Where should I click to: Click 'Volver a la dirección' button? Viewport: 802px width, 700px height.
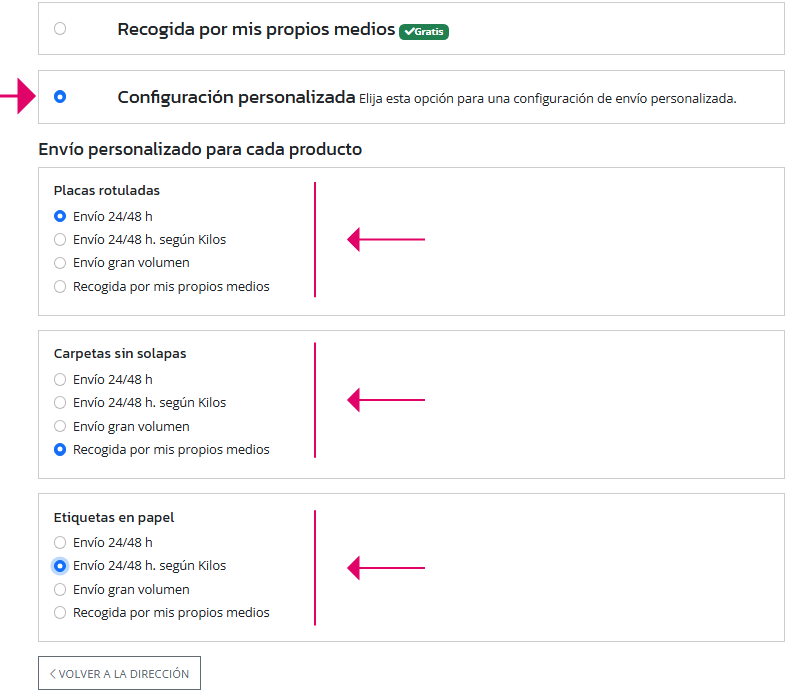[120, 673]
